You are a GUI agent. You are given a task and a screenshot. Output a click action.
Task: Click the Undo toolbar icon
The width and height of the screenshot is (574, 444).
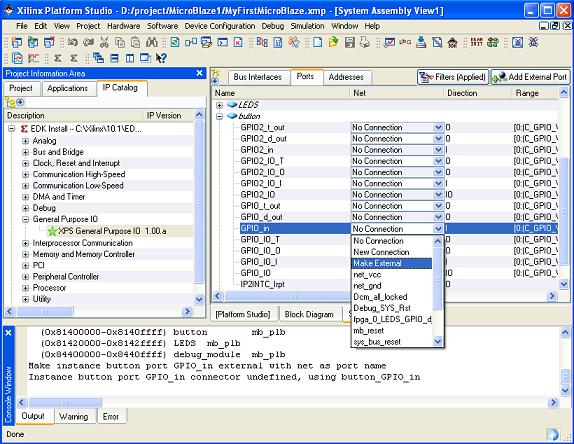coord(72,42)
